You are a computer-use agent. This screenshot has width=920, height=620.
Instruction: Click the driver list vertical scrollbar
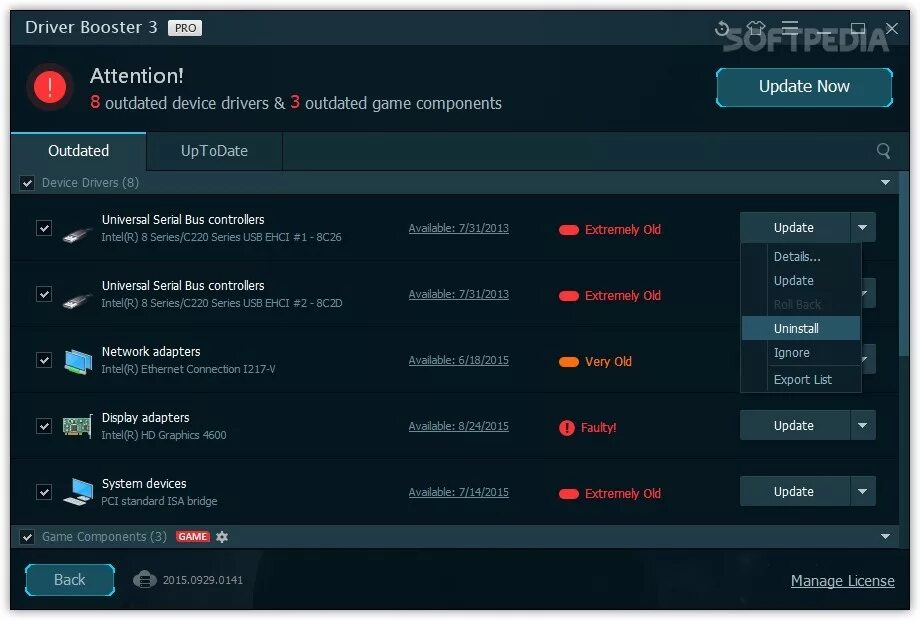point(904,264)
